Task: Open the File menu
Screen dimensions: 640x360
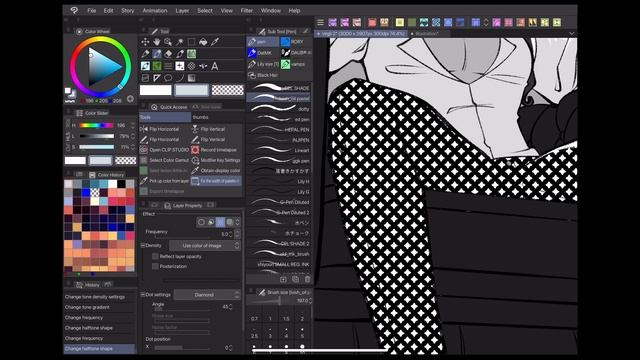Action: pyautogui.click(x=91, y=11)
